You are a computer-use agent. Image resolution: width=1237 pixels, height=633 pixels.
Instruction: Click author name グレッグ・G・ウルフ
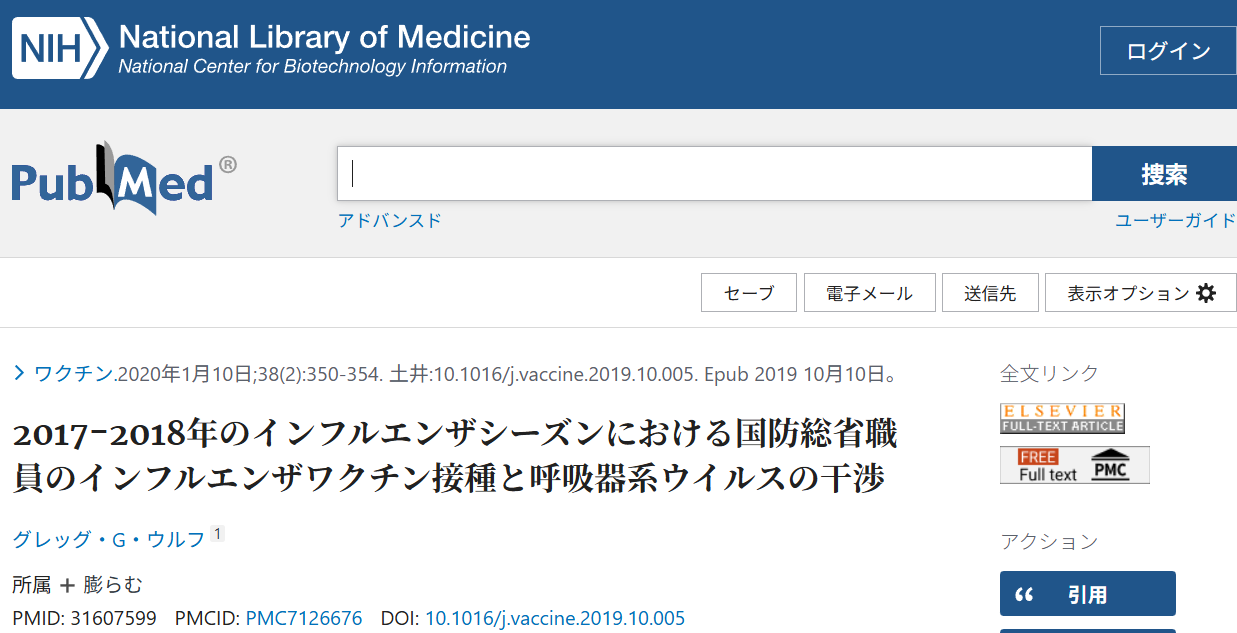(x=108, y=539)
